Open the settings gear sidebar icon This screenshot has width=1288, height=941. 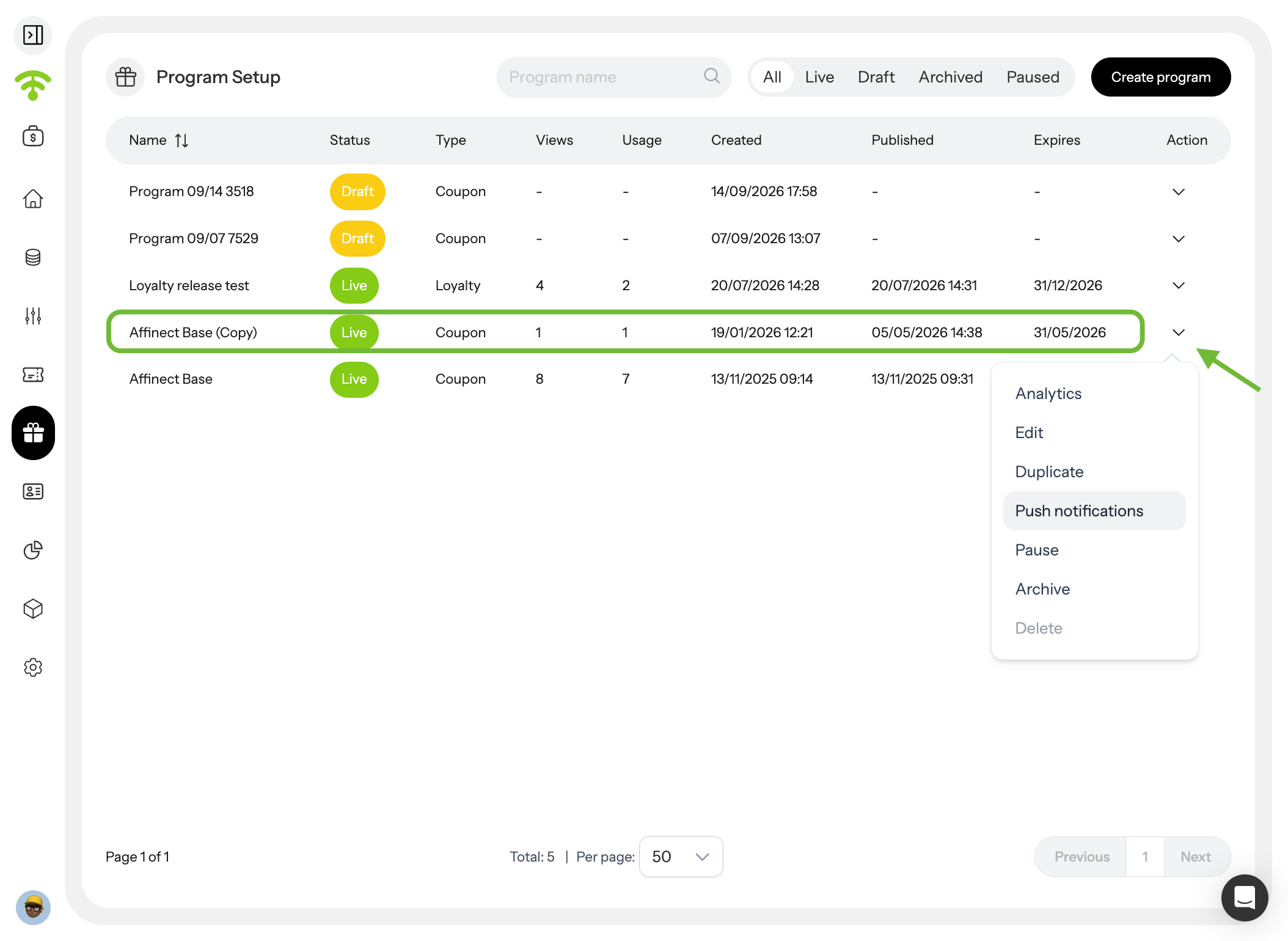[x=33, y=667]
